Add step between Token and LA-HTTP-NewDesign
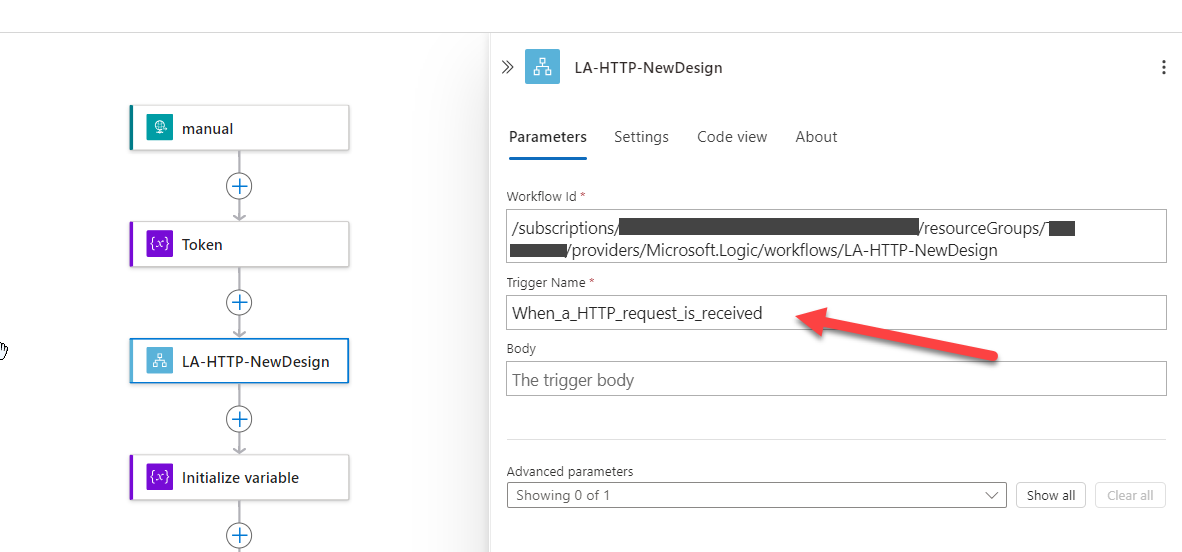This screenshot has height=552, width=1182. tap(239, 302)
